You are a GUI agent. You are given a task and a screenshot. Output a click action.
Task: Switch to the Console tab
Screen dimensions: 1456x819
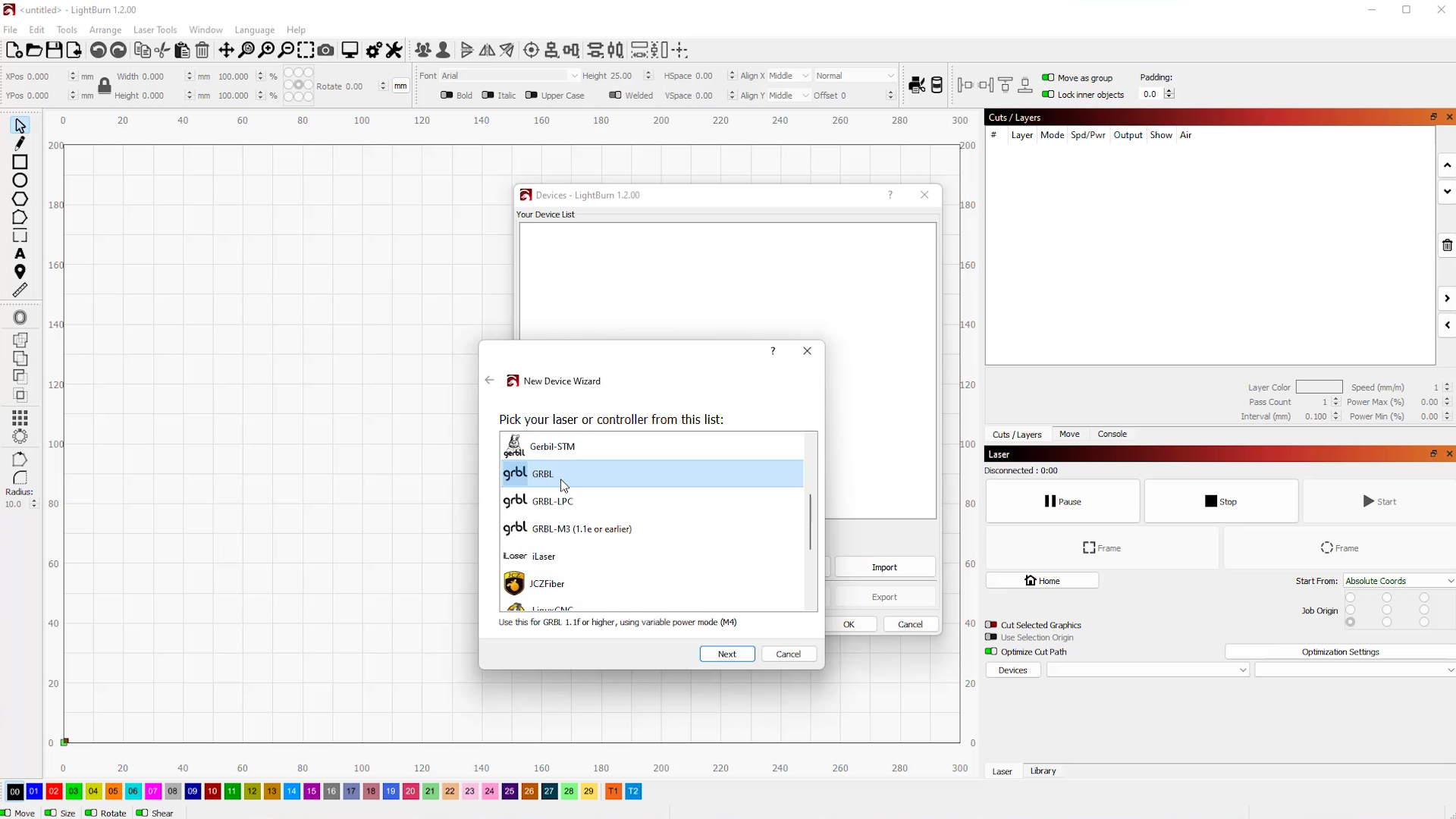1112,435
